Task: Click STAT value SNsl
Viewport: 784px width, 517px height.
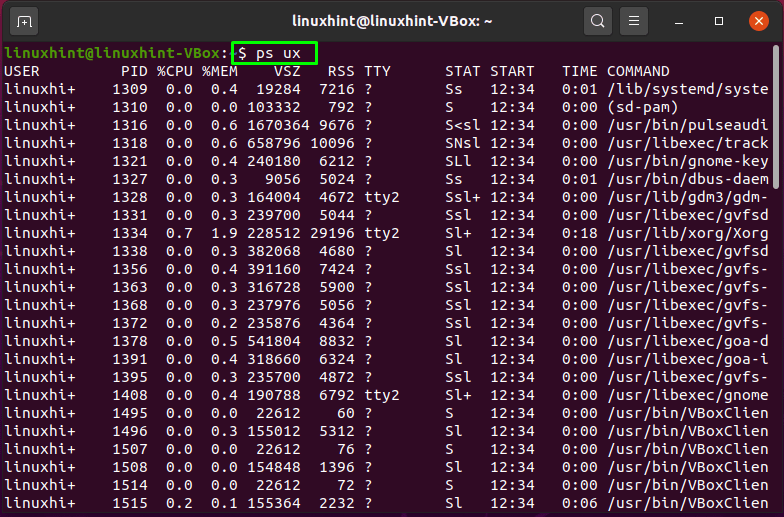Action: 462,144
